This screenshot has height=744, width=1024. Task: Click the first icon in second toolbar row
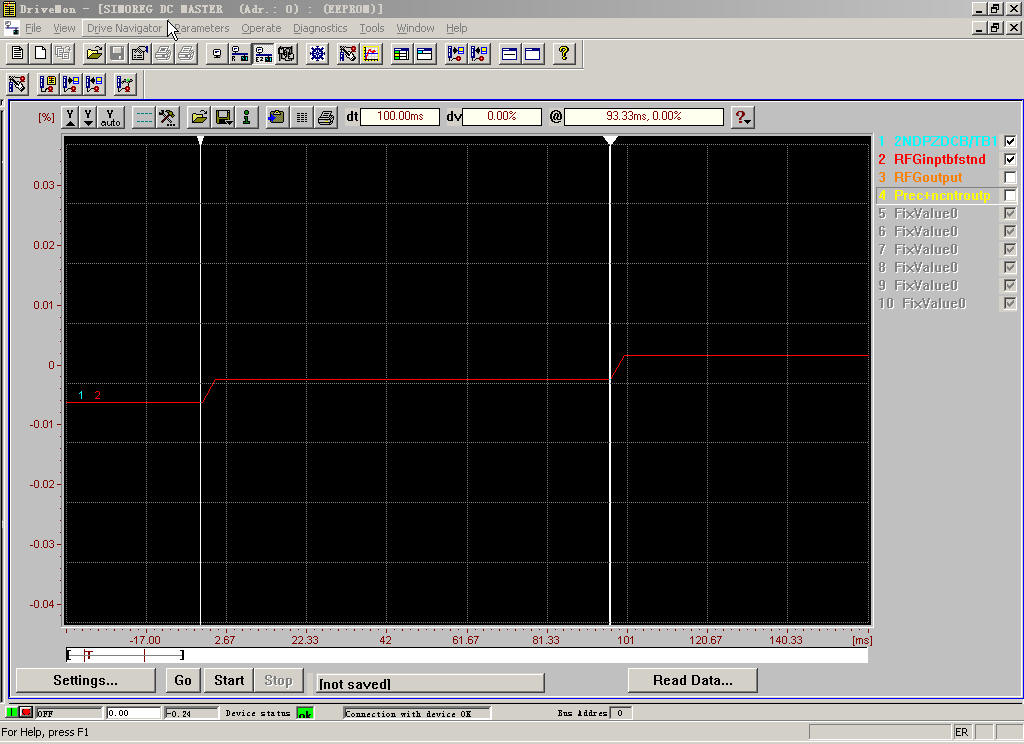point(18,84)
